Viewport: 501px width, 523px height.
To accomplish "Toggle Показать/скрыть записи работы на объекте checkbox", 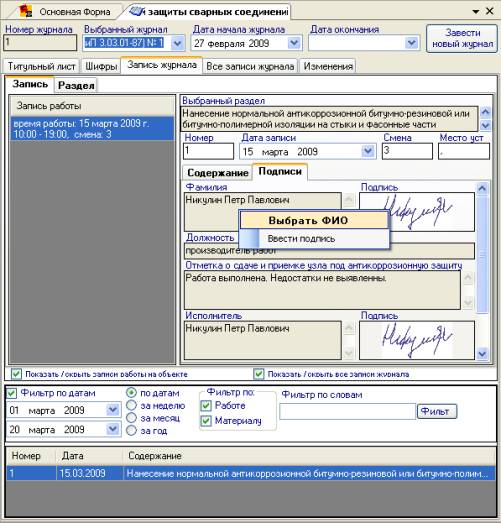I will [16, 374].
